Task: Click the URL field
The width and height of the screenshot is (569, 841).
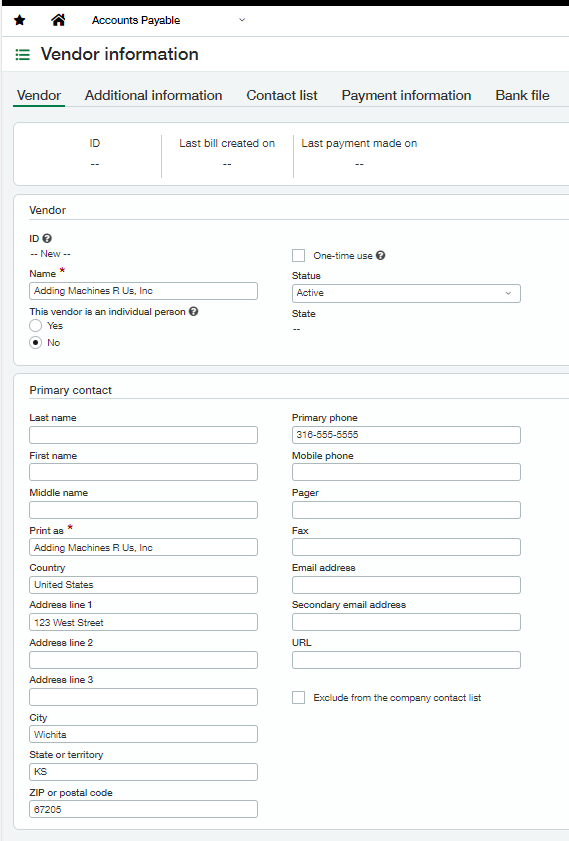Action: pyautogui.click(x=406, y=660)
